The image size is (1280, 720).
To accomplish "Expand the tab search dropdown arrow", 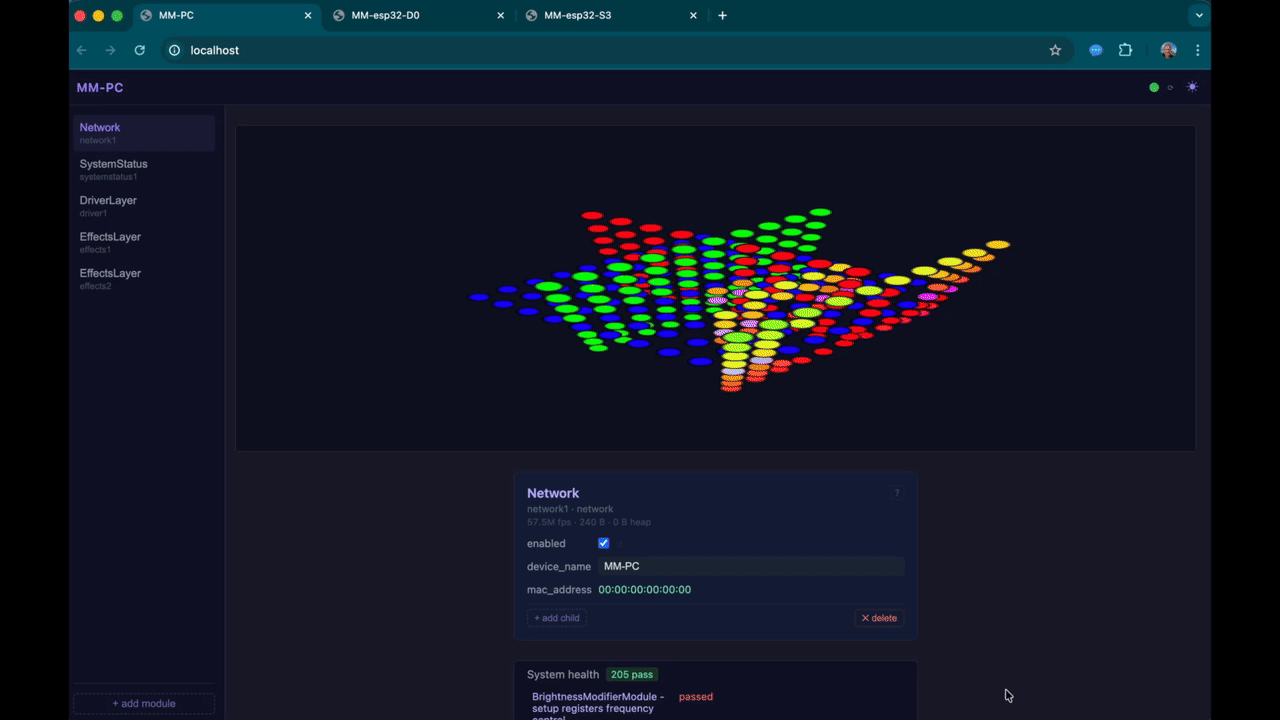I will click(1198, 15).
